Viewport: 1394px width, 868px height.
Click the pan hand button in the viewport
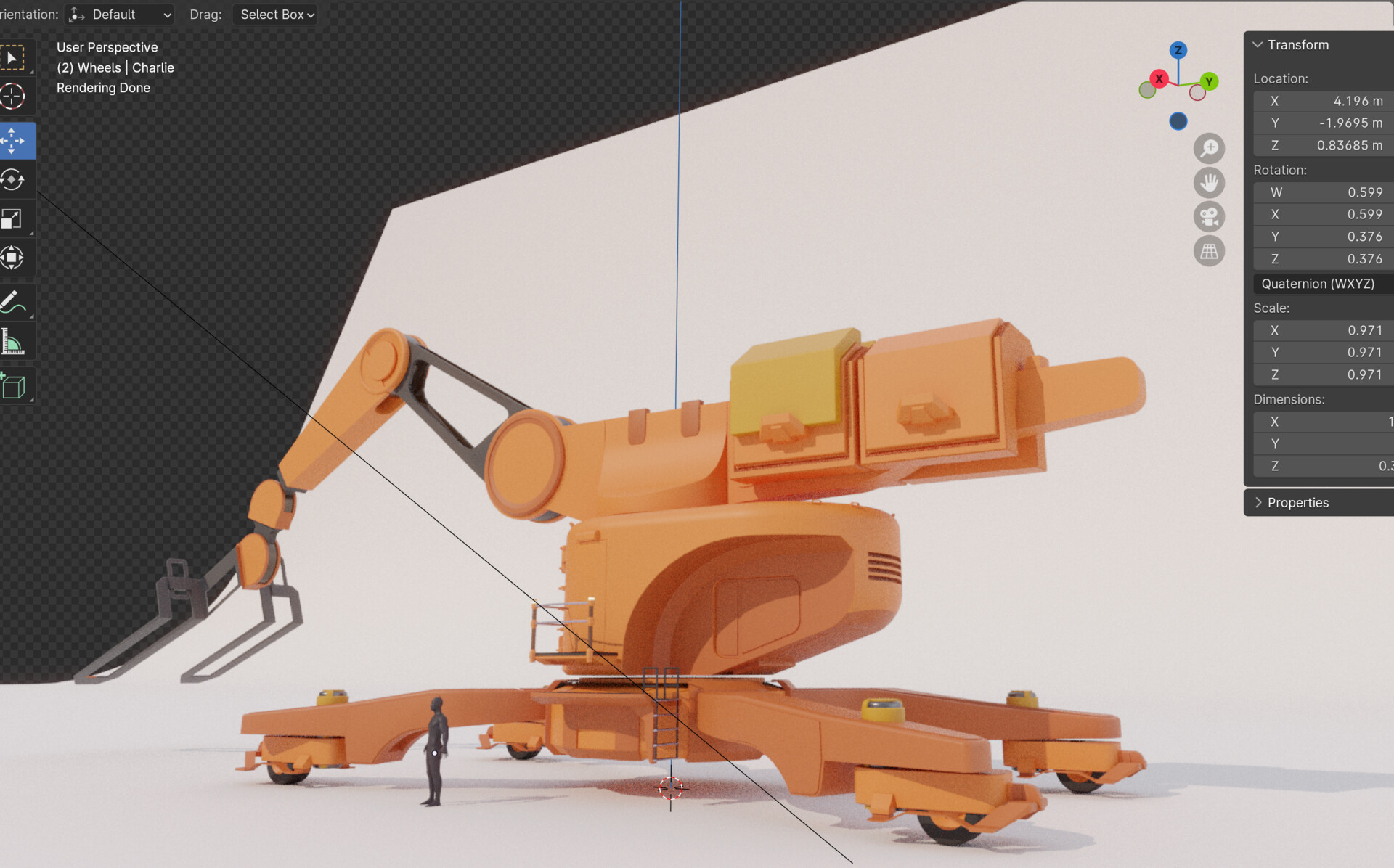(1208, 183)
